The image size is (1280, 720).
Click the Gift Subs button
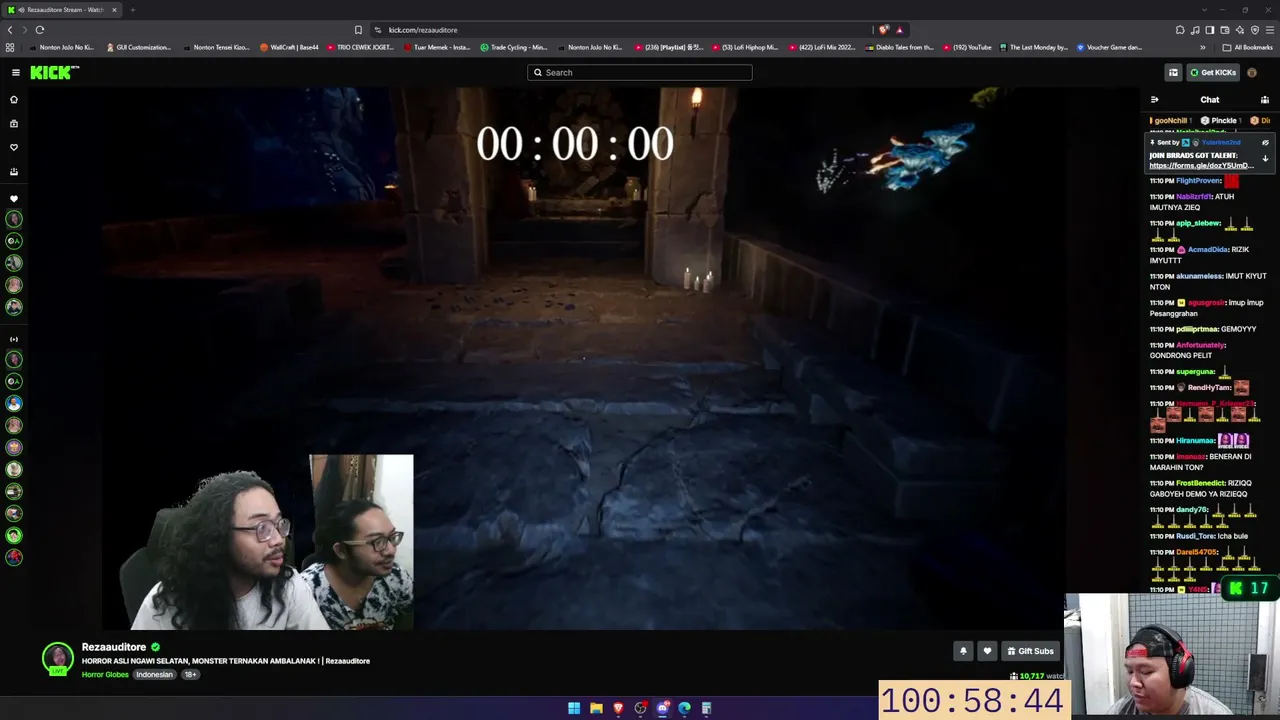pos(1030,651)
